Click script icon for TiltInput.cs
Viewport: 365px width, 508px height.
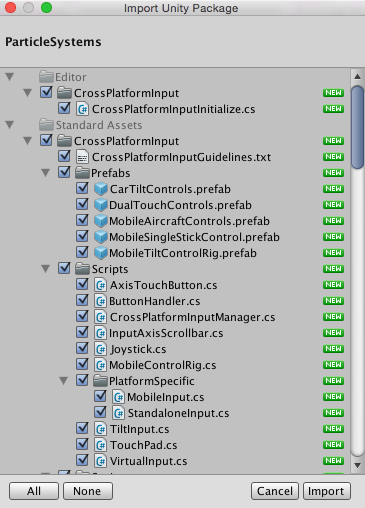click(x=100, y=429)
